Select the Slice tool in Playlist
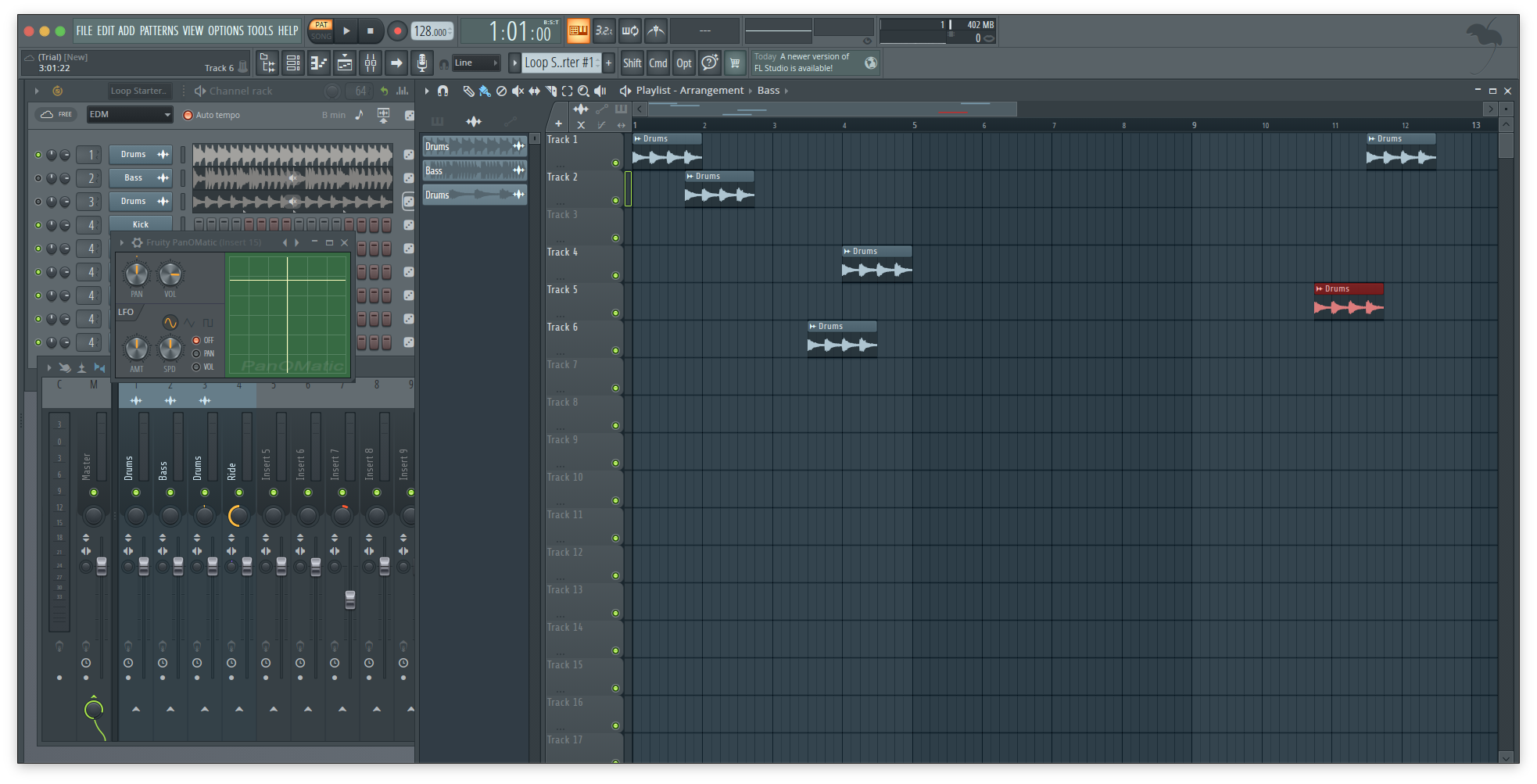Viewport: 1537px width, 784px height. coord(551,91)
